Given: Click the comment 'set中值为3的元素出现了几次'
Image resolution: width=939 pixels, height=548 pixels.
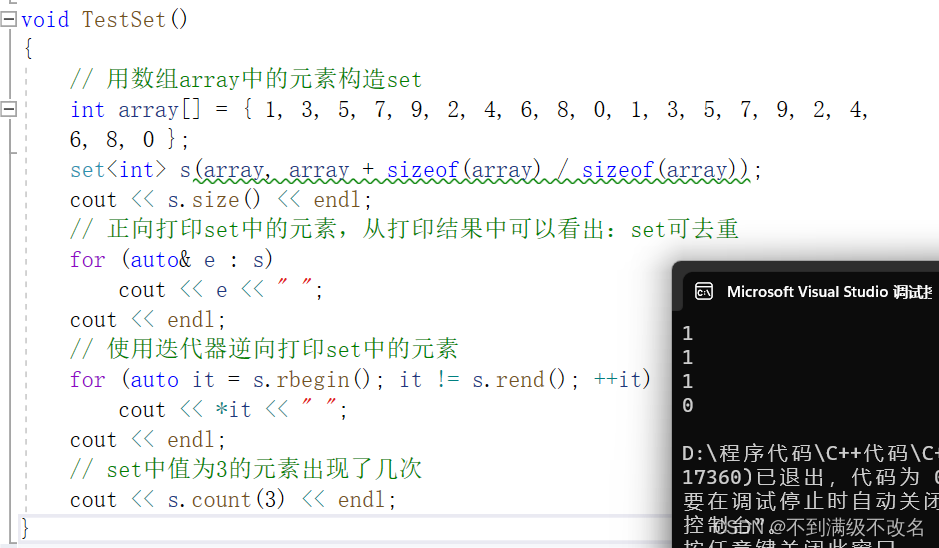Looking at the screenshot, I should click(246, 469).
